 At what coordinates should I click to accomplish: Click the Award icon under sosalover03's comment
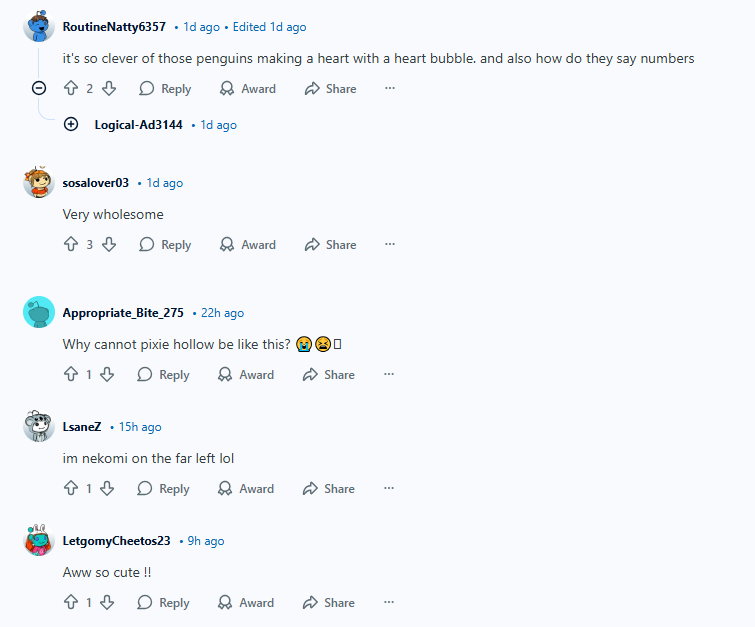coord(227,245)
